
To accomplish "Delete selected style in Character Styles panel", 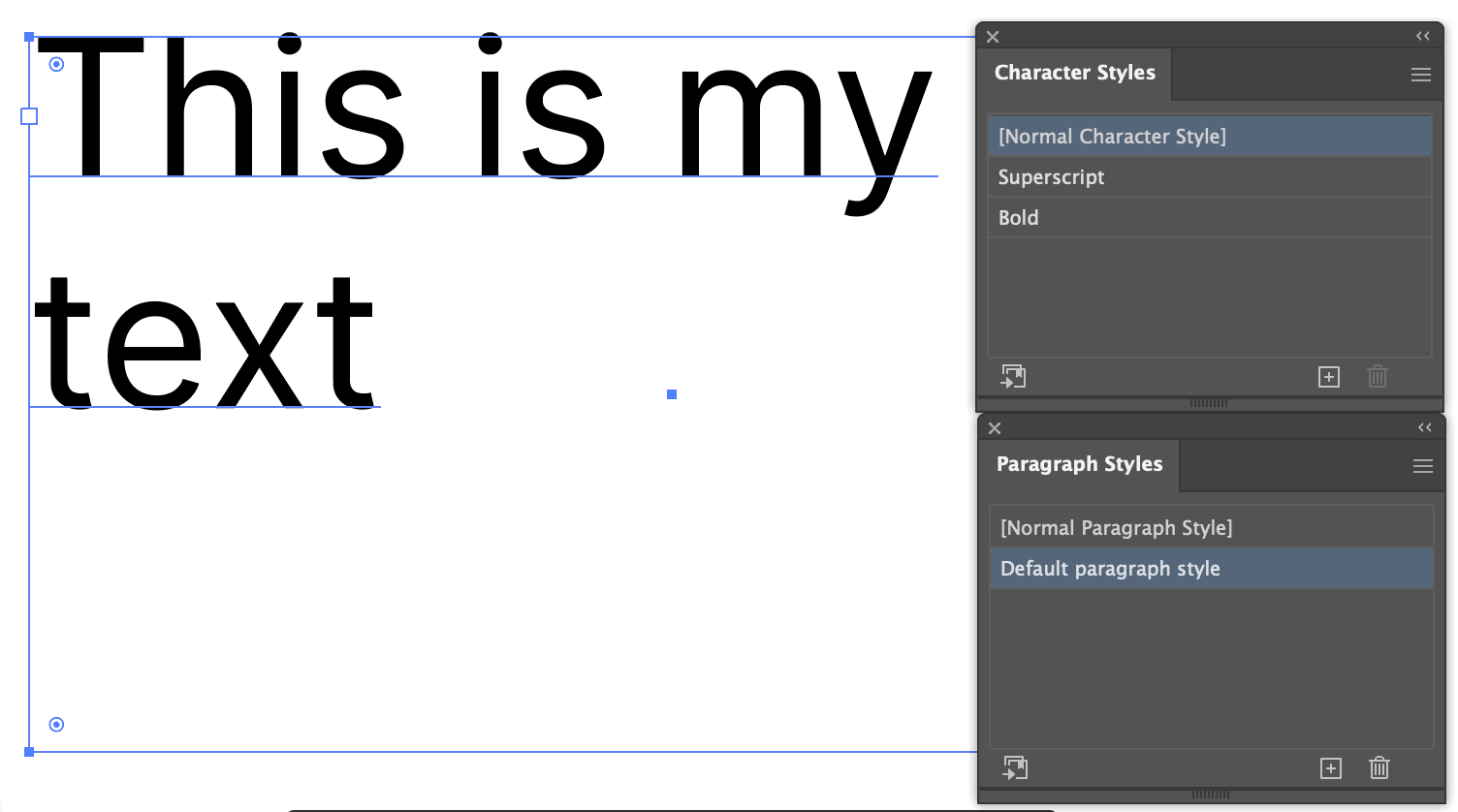I will tap(1378, 376).
